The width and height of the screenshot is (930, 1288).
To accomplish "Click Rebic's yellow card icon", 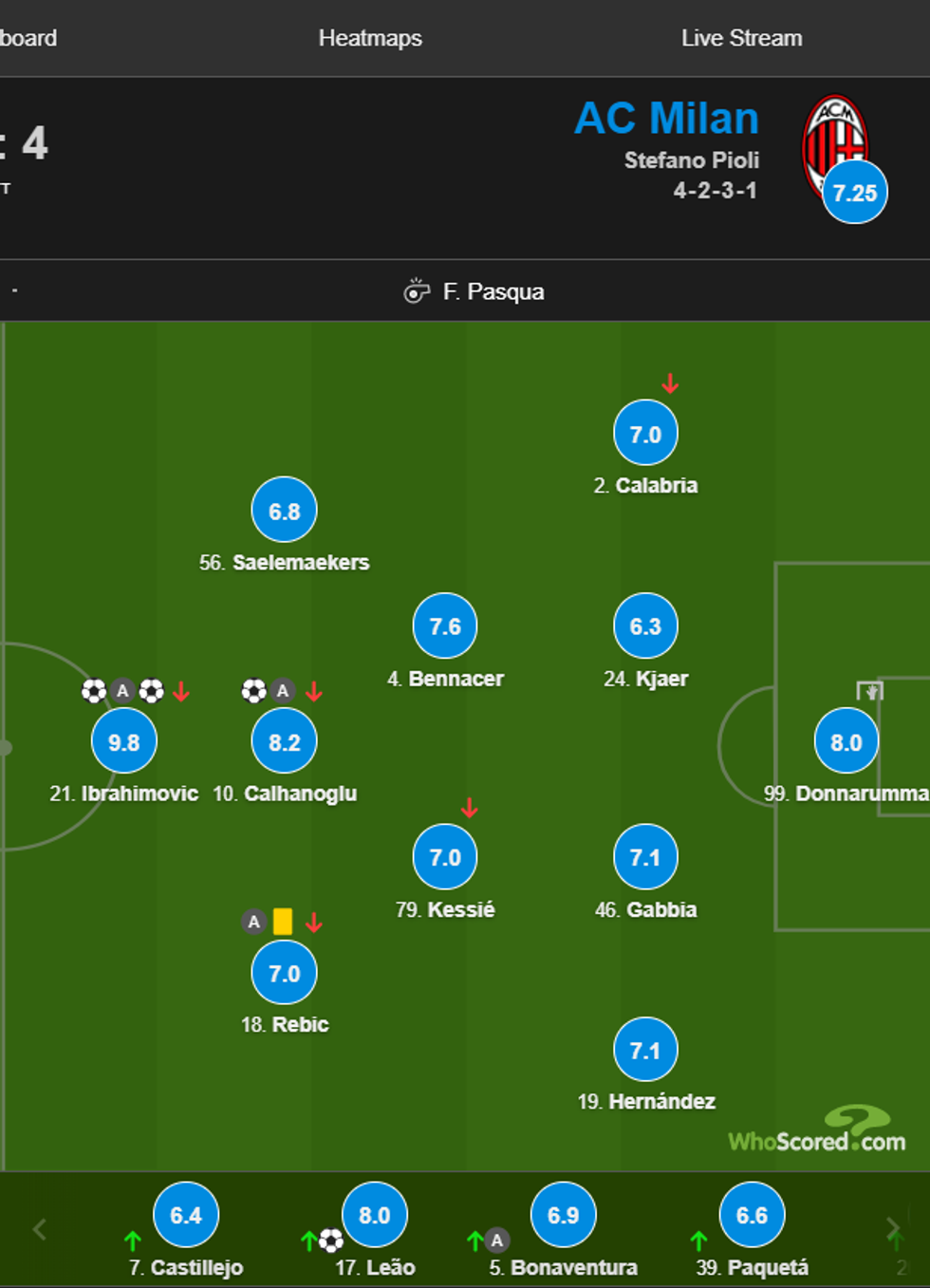I will pyautogui.click(x=283, y=921).
